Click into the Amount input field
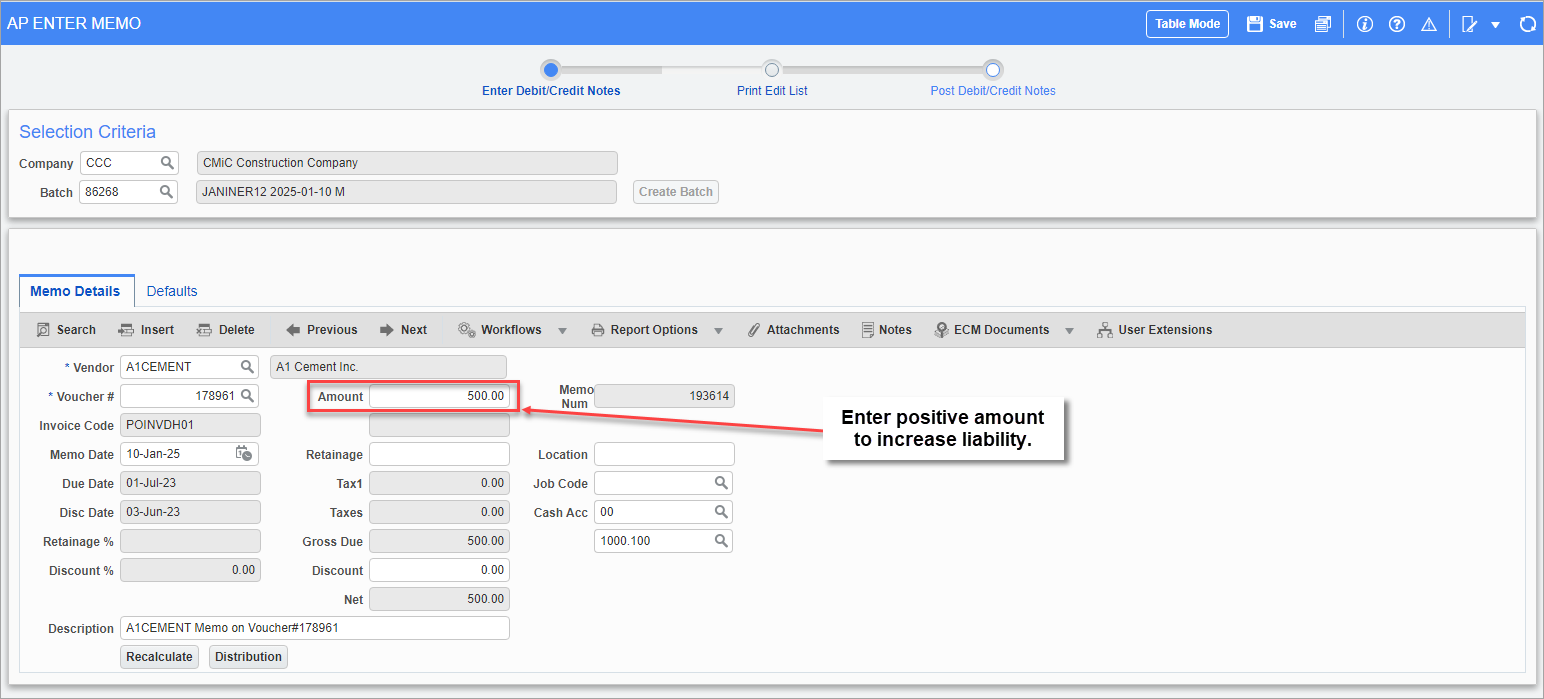This screenshot has width=1544, height=699. 440,396
